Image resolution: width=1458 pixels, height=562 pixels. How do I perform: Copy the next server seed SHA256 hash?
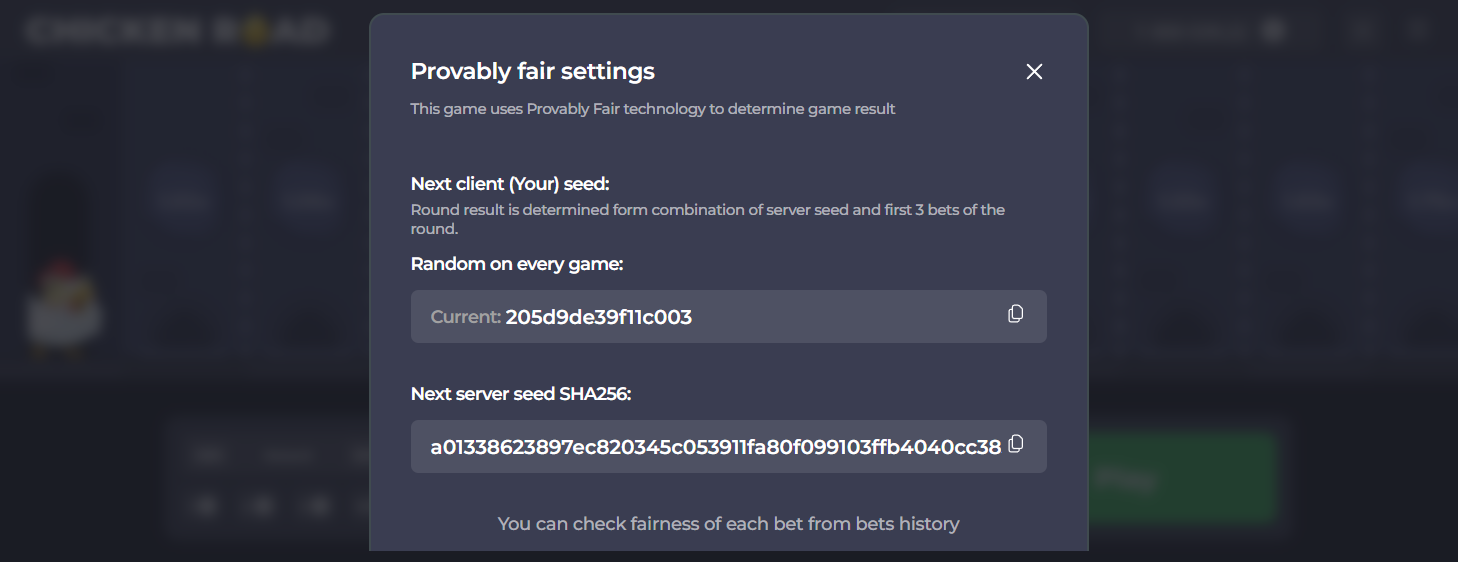click(1015, 444)
